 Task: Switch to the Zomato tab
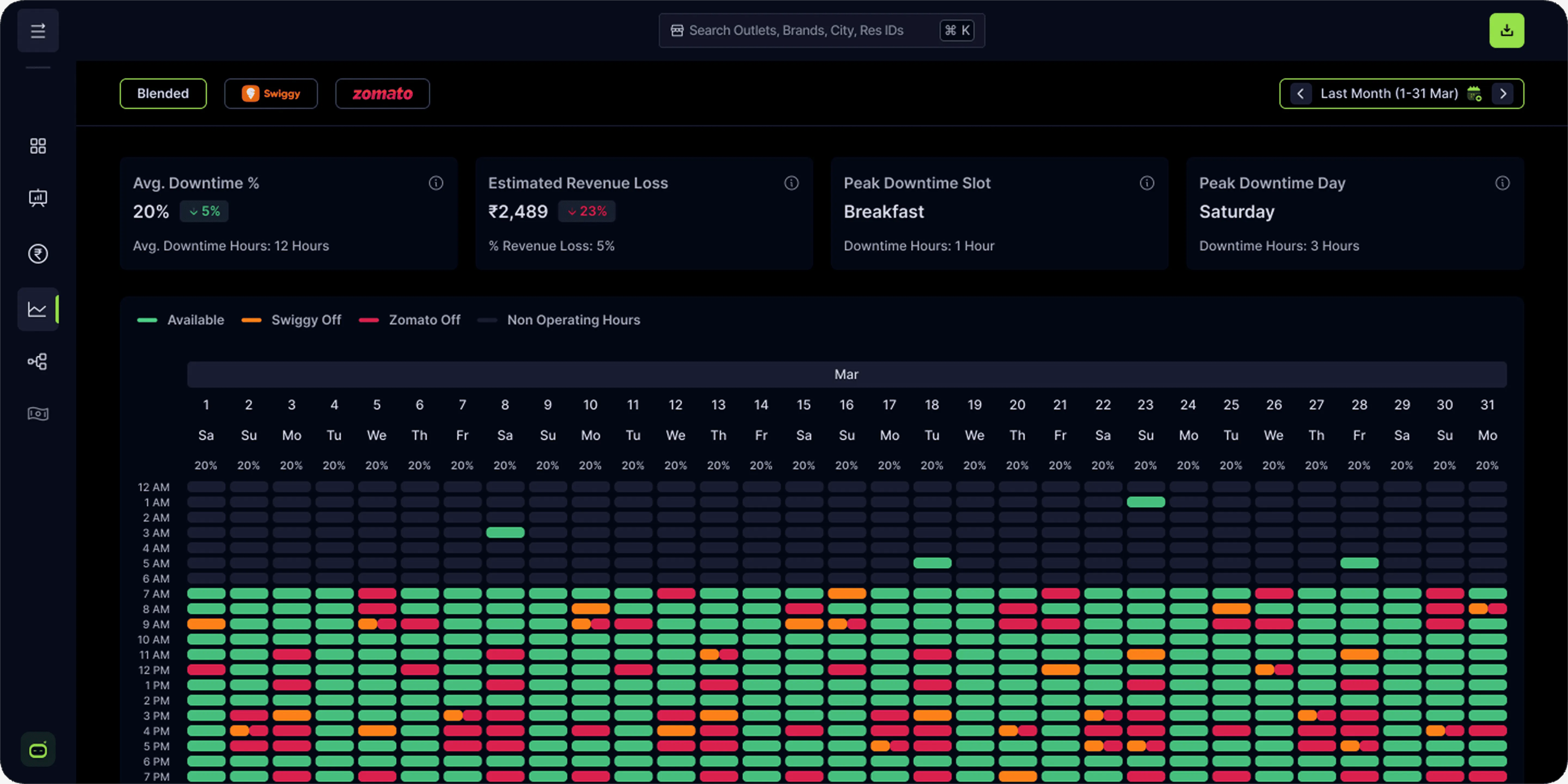coord(382,94)
